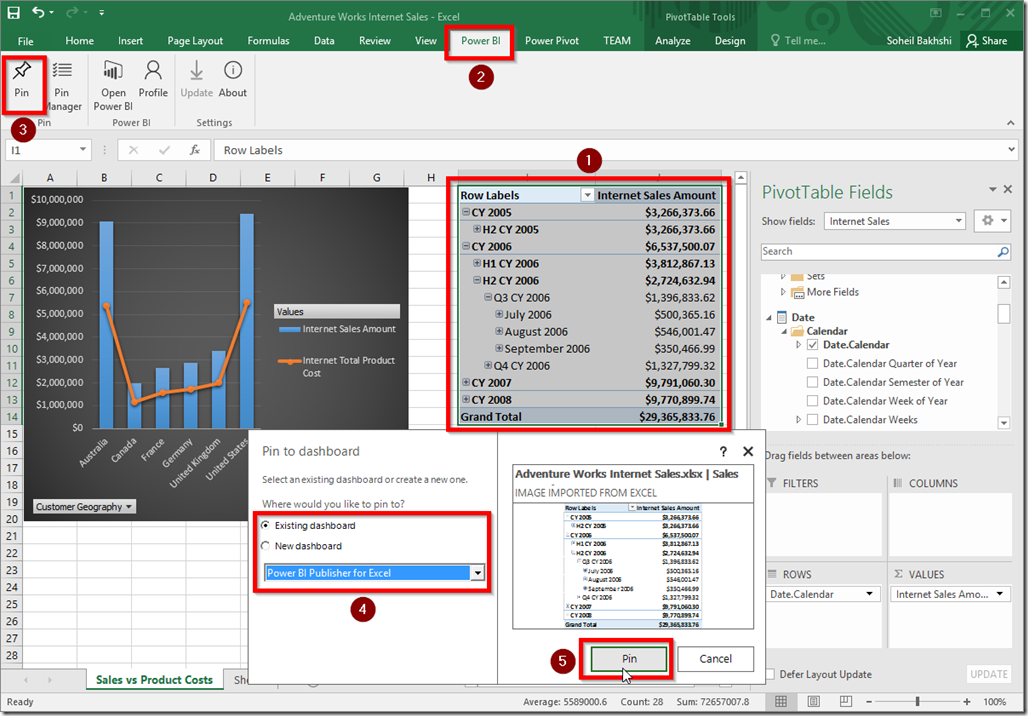Screen dimensions: 1028x716
Task: Open the Profile icon
Action: click(153, 70)
